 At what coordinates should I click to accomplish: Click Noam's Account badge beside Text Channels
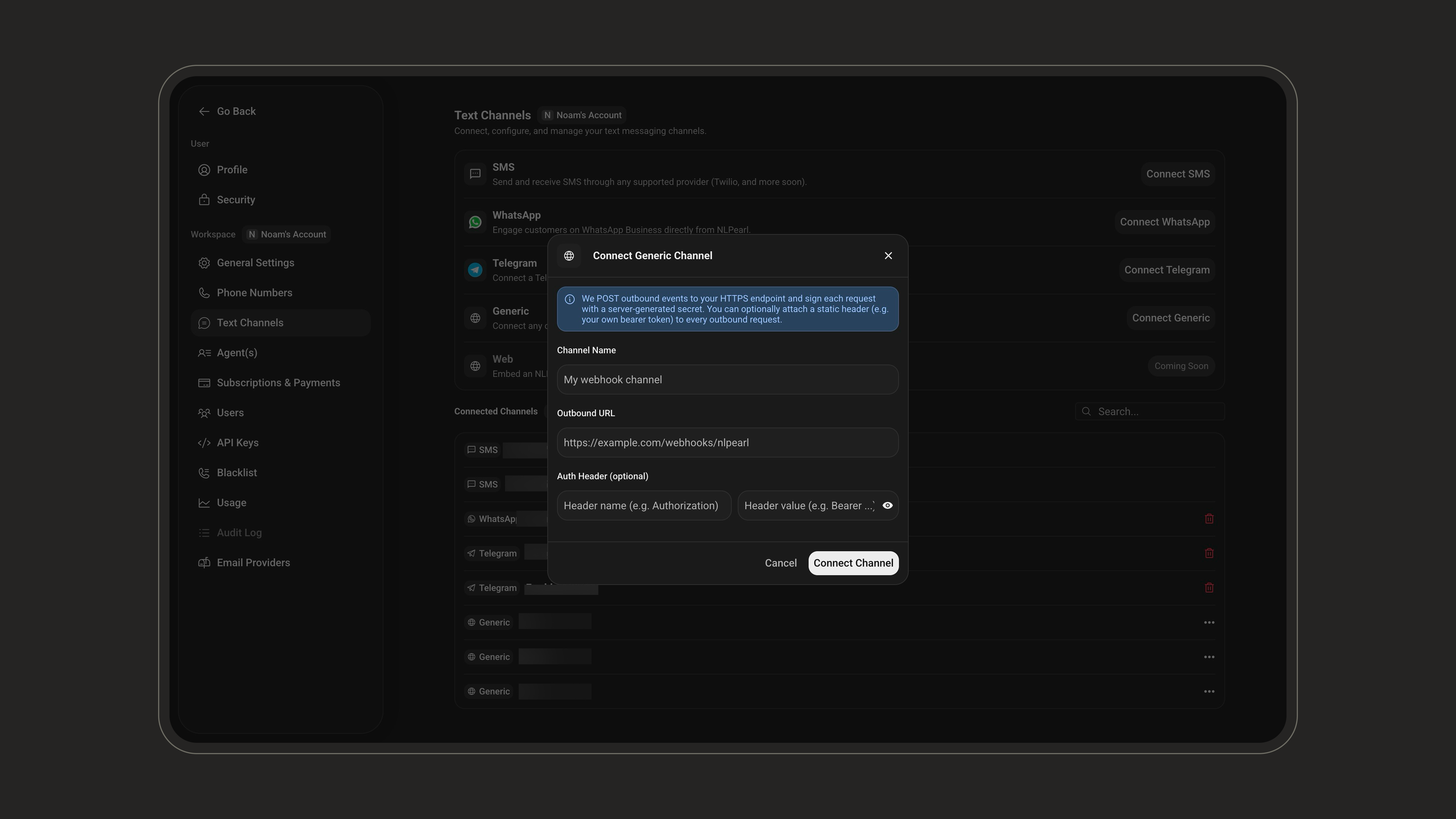click(x=582, y=115)
